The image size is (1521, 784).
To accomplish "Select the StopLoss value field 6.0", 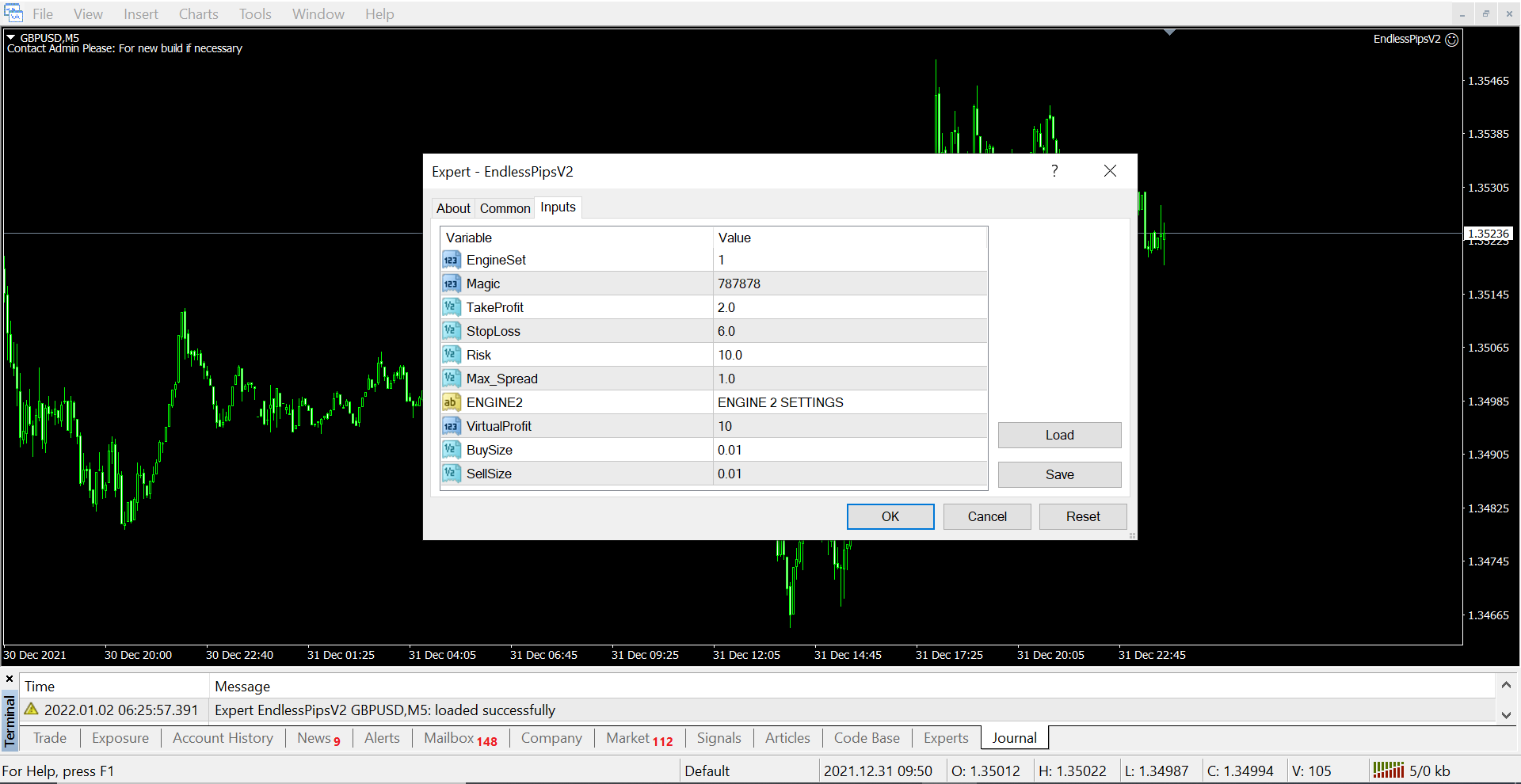I will tap(849, 331).
